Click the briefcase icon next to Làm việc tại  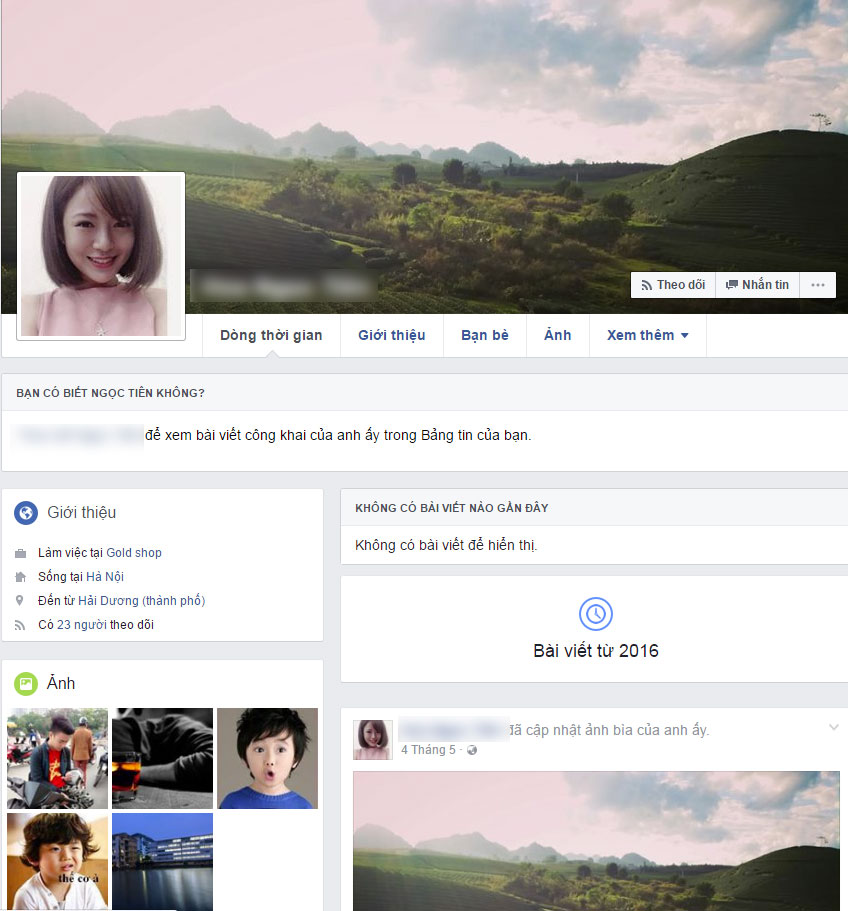click(20, 553)
